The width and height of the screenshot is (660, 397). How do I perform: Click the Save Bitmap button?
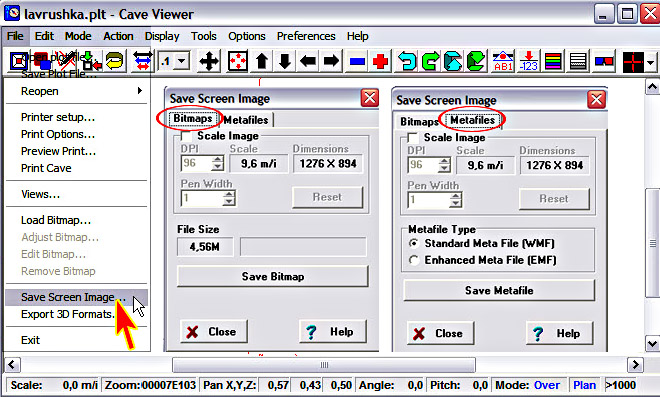[x=273, y=276]
